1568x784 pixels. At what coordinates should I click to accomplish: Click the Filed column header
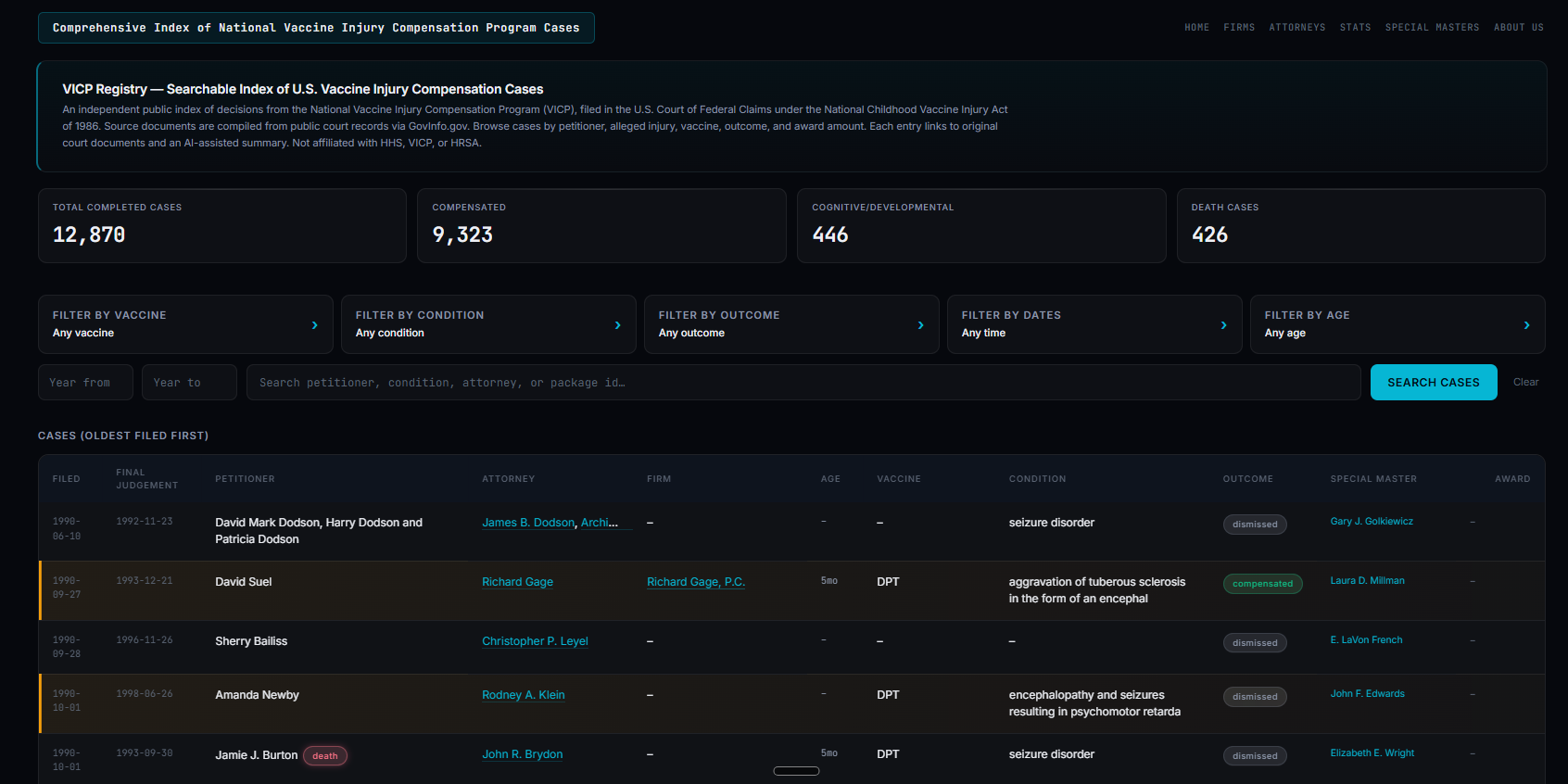click(x=67, y=479)
